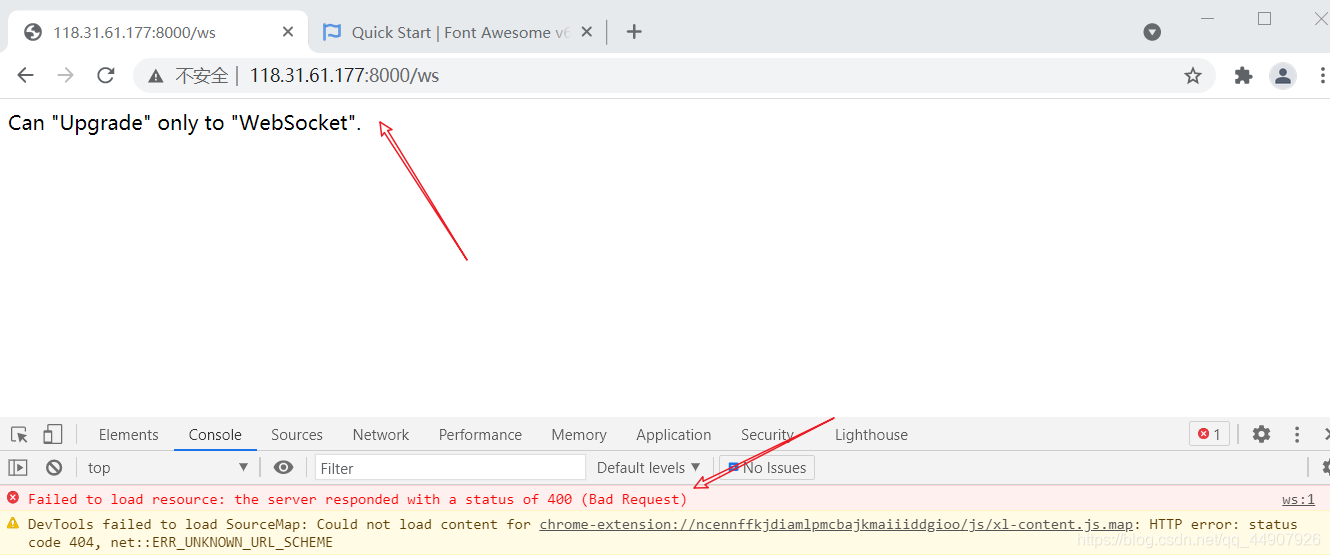Screen dimensions: 1330x558
Task: Open the Chrome profile avatar
Action: pyautogui.click(x=1283, y=75)
